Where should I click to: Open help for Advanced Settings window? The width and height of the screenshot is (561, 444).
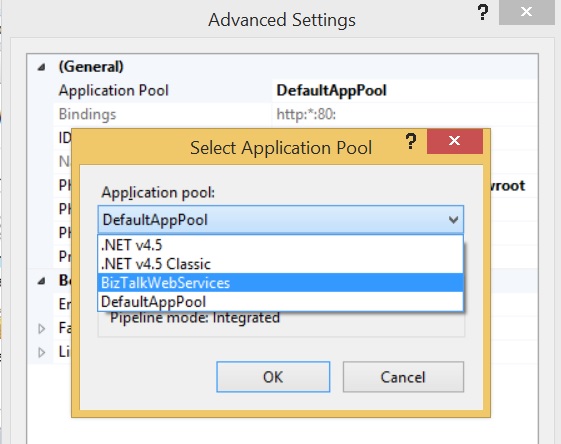tap(483, 12)
